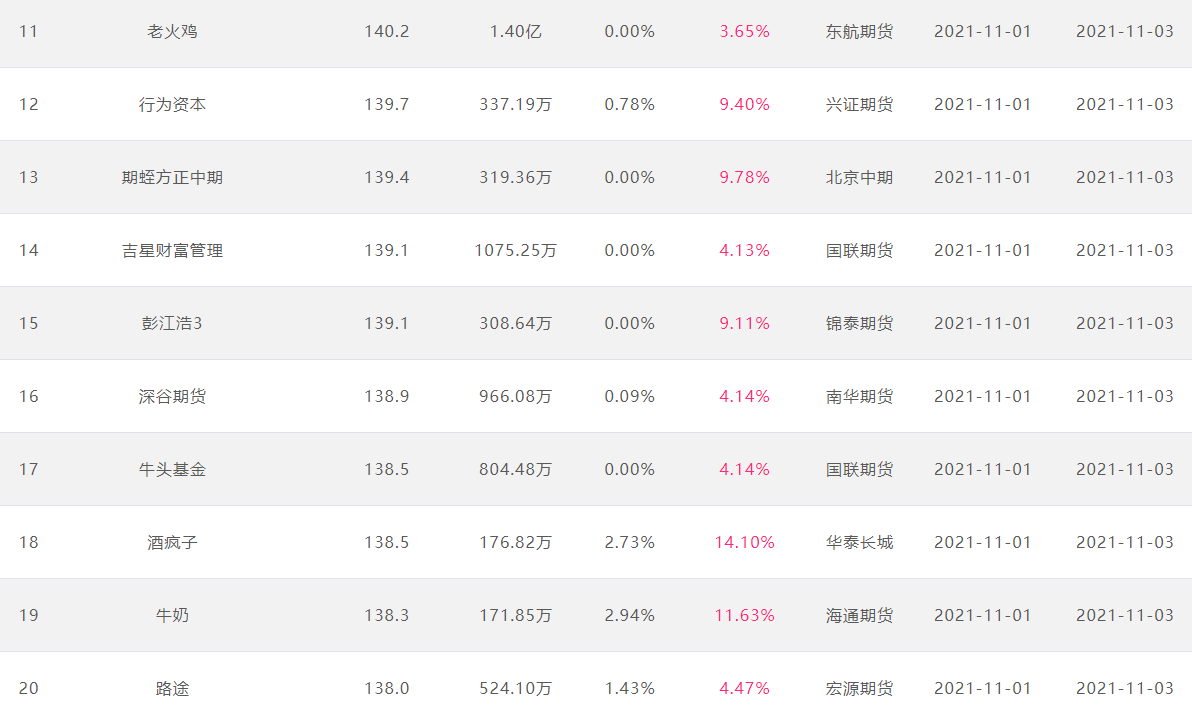Click the 1075.25万 amount cell

click(x=515, y=250)
